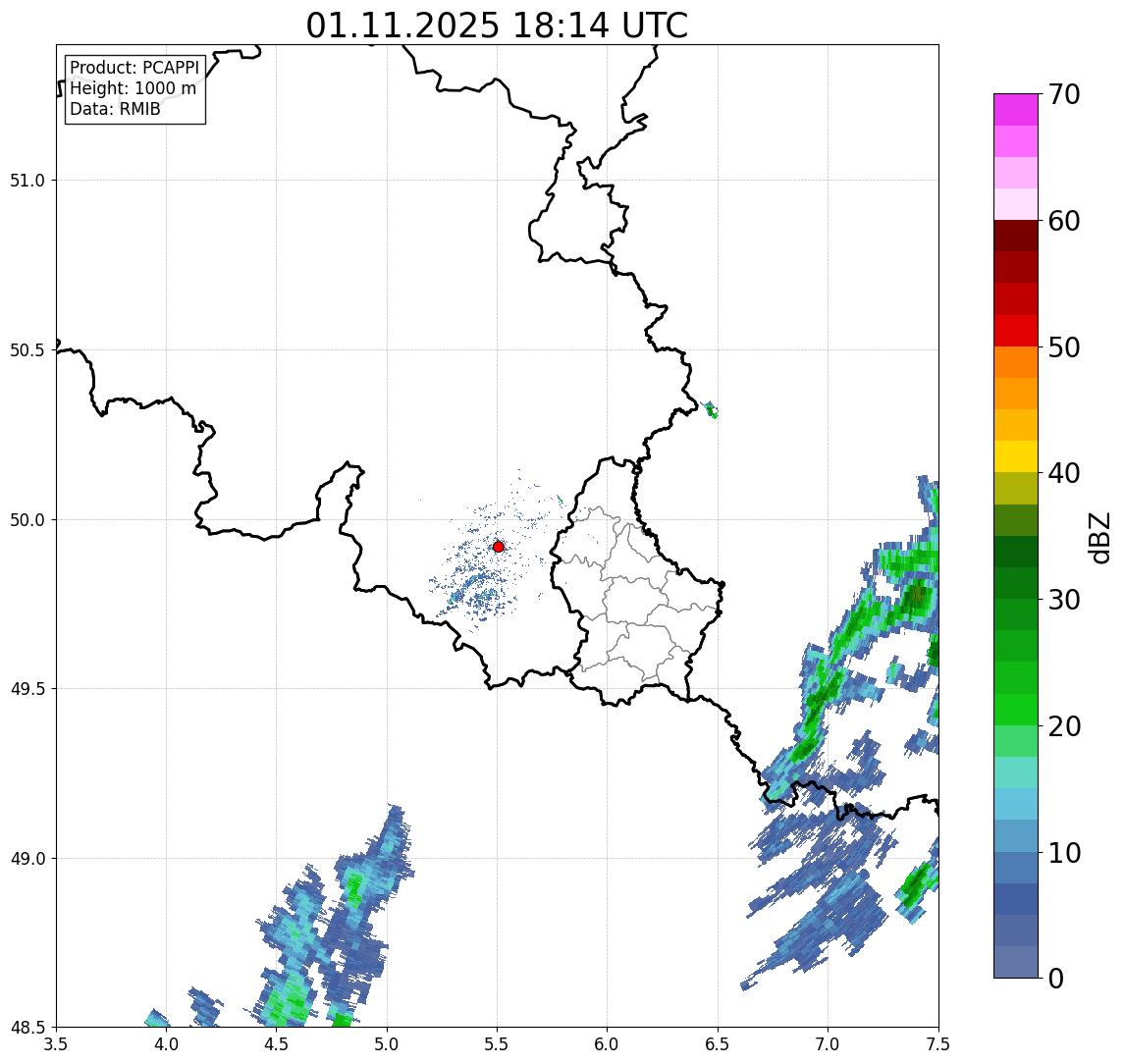
Task: Click the magenta top swatch of the colorbar
Action: click(x=1016, y=110)
